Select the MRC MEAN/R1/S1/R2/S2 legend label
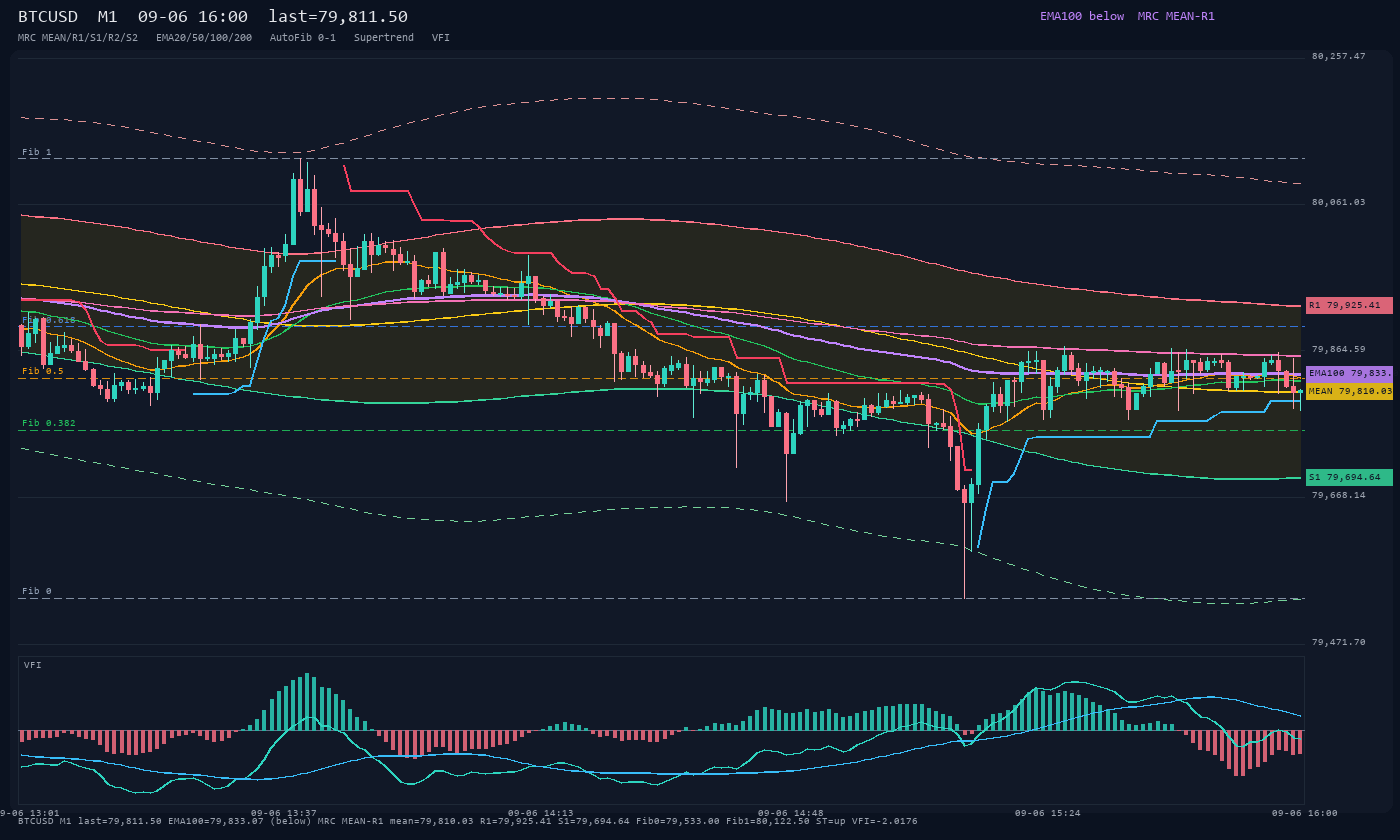Viewport: 1400px width, 840px height. click(78, 37)
